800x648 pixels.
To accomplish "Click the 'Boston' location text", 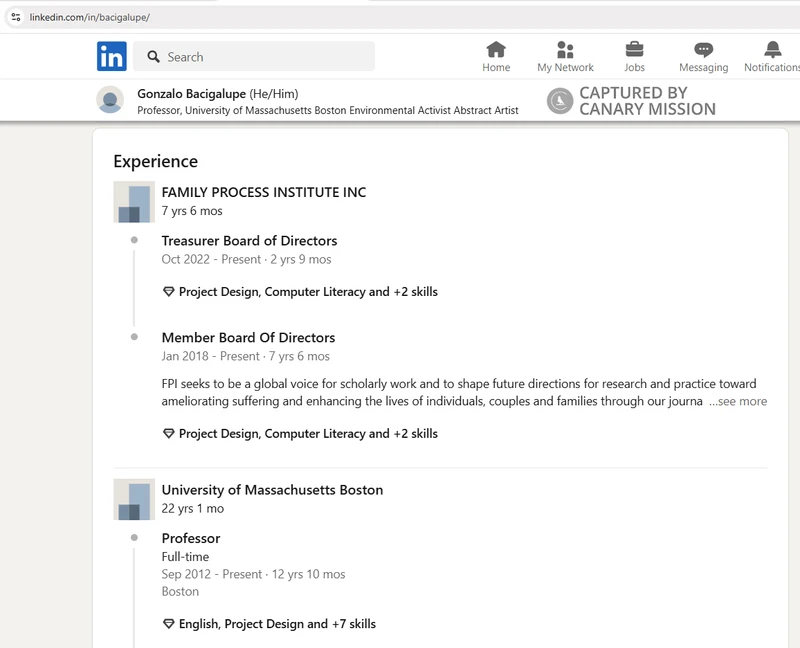I will [180, 591].
